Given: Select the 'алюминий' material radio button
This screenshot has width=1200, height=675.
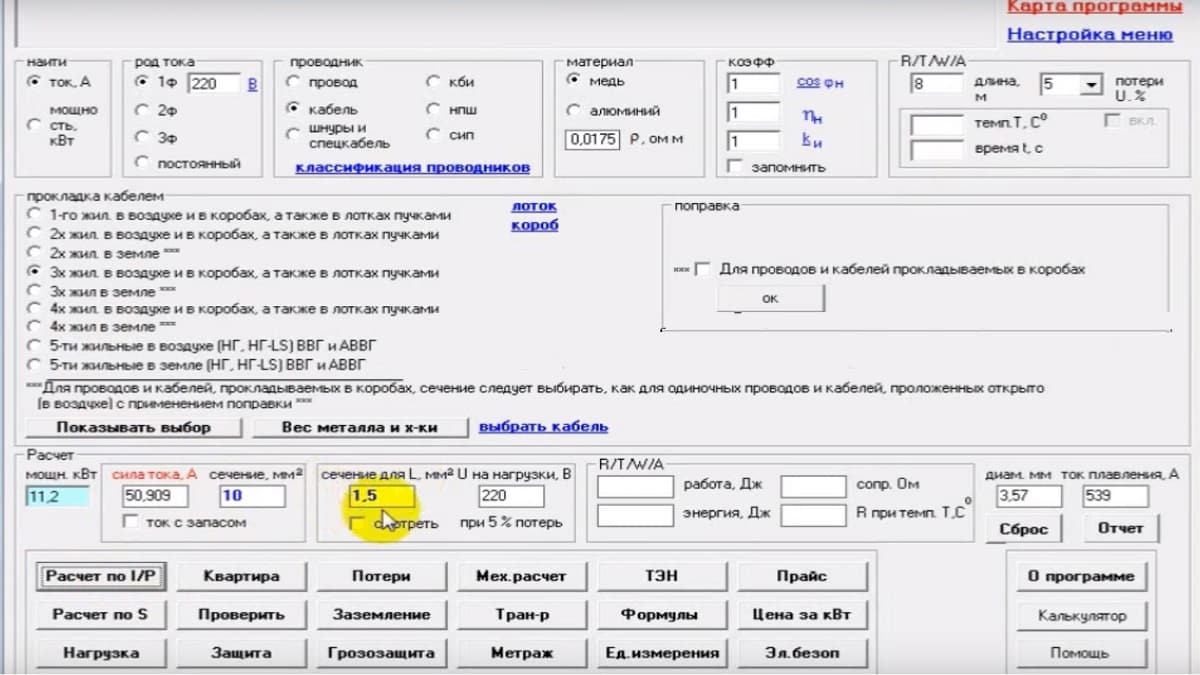Looking at the screenshot, I should (x=574, y=111).
